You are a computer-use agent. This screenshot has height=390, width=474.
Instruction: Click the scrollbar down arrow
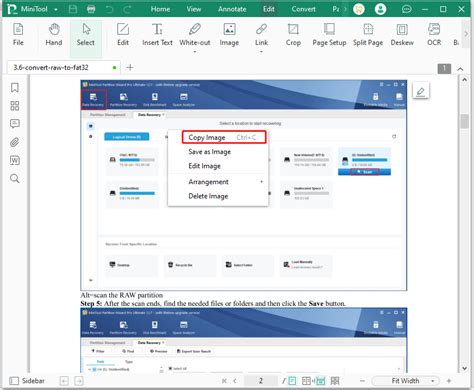(x=465, y=368)
